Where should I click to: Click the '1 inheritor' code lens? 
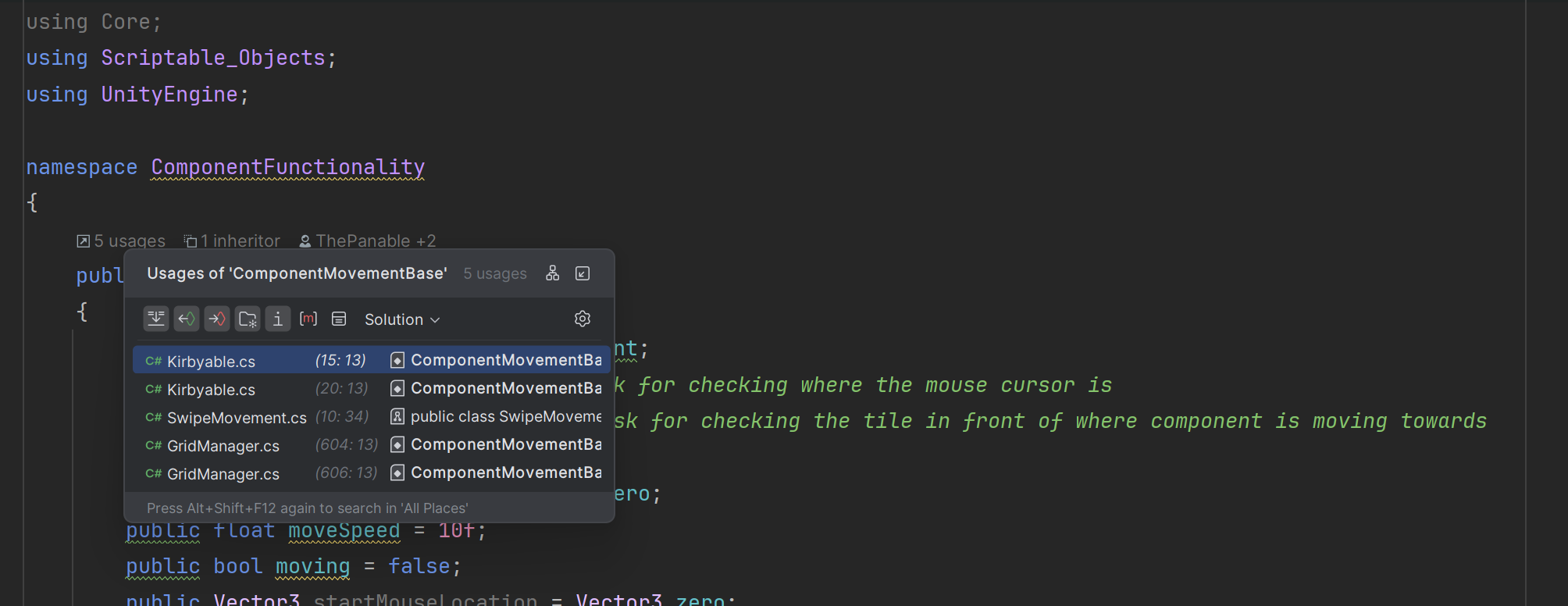pos(232,241)
